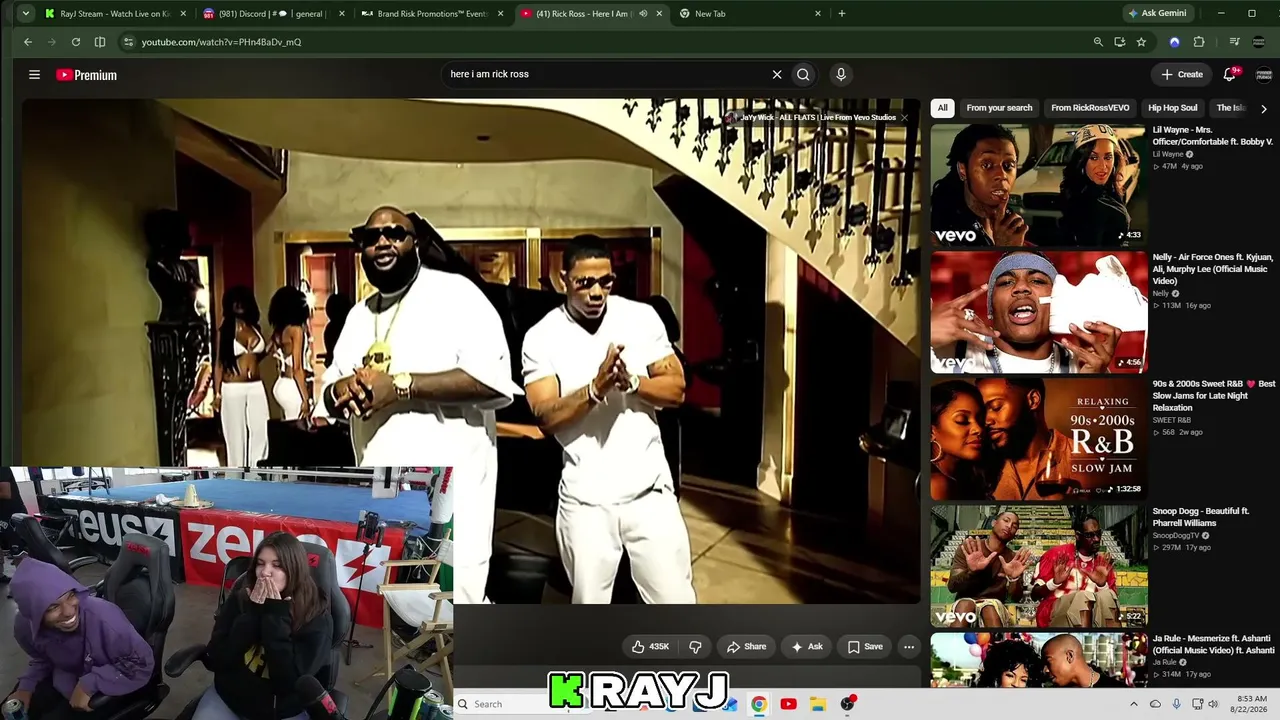Share the Rick Ross video
Viewport: 1280px width, 720px height.
(746, 647)
